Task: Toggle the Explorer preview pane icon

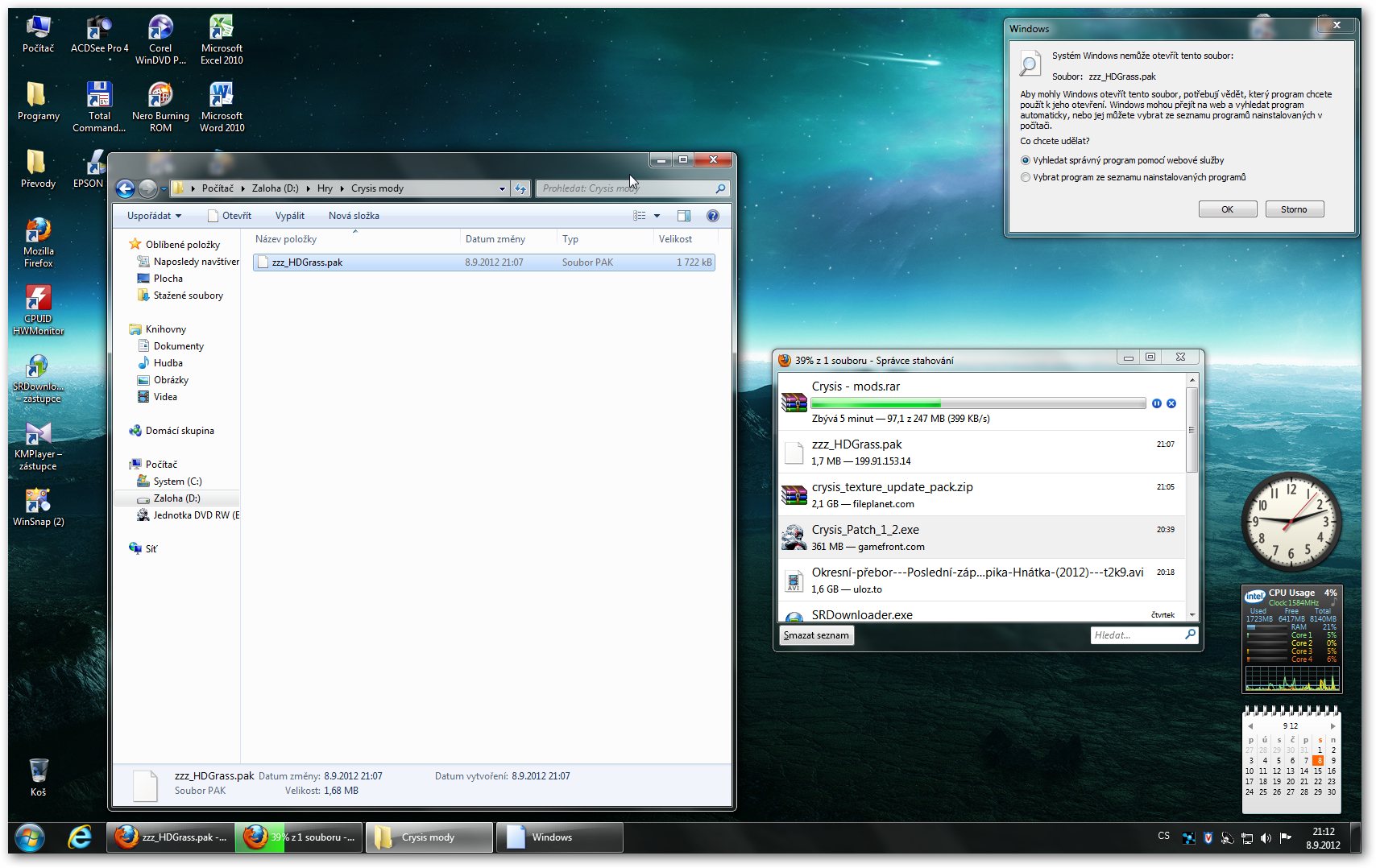Action: click(684, 216)
